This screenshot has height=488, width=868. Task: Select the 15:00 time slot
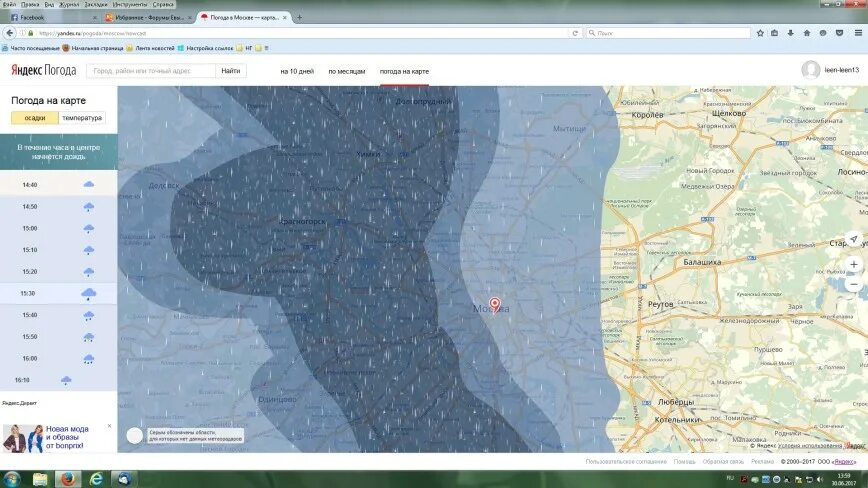58,228
